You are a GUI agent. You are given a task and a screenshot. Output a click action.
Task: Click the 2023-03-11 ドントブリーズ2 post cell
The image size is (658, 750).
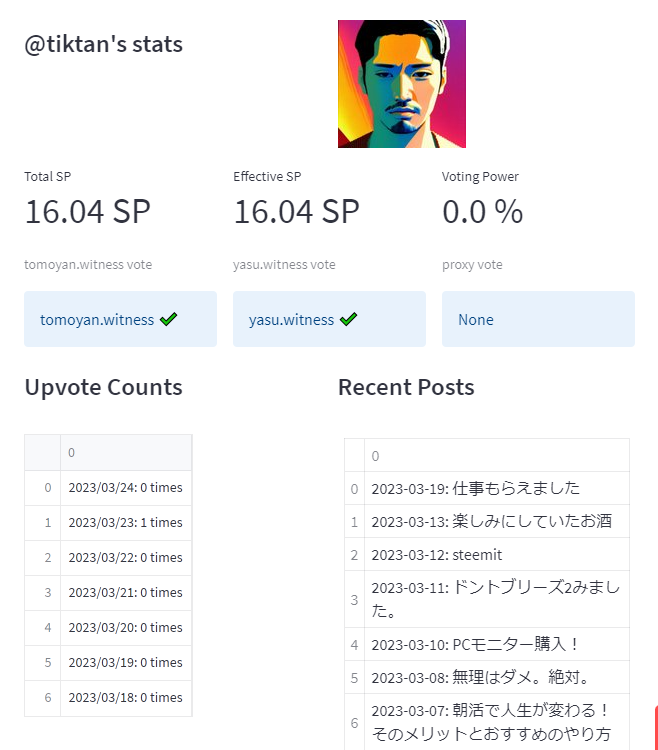tap(496, 599)
